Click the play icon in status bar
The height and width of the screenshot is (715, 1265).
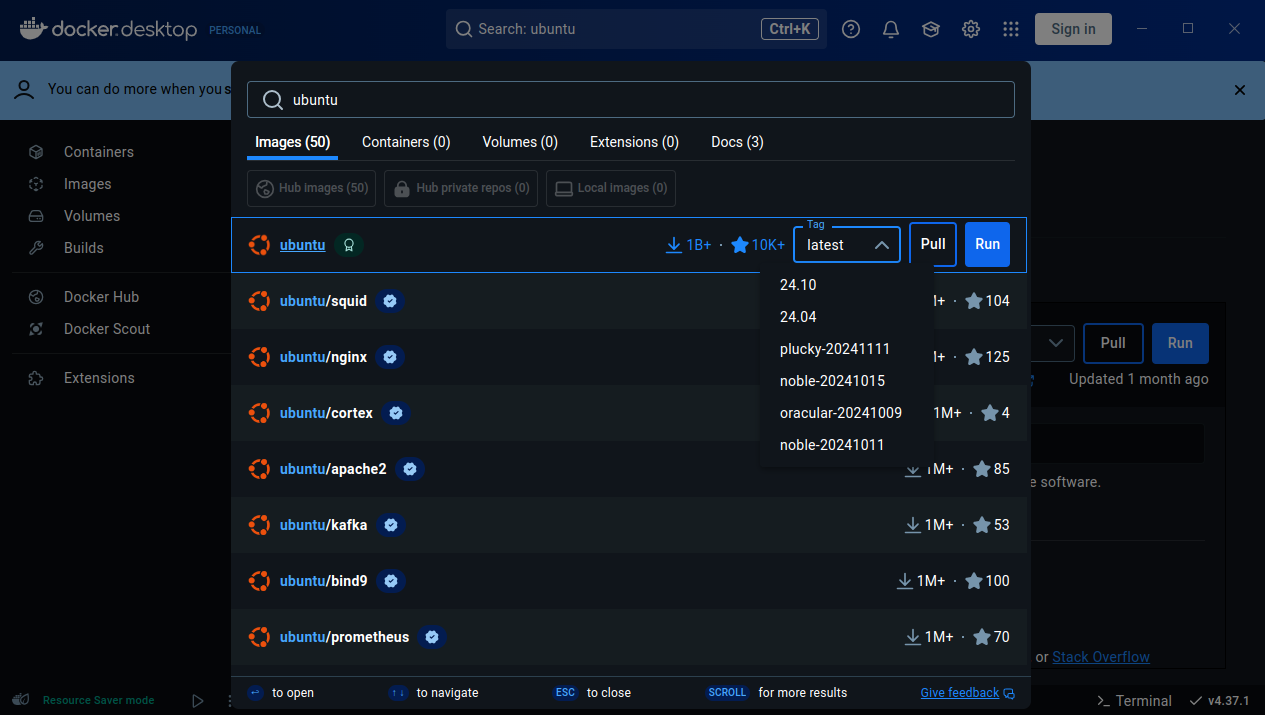tap(198, 701)
